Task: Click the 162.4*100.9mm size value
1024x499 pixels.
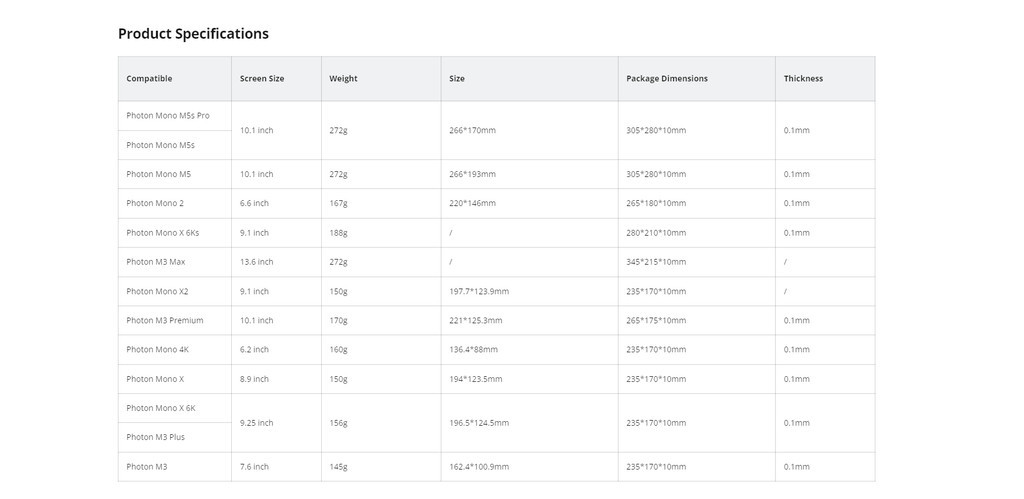Action: pos(479,466)
